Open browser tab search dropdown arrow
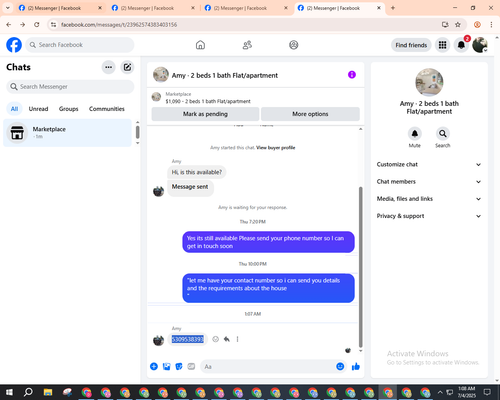The width and height of the screenshot is (500, 400). coord(8,8)
